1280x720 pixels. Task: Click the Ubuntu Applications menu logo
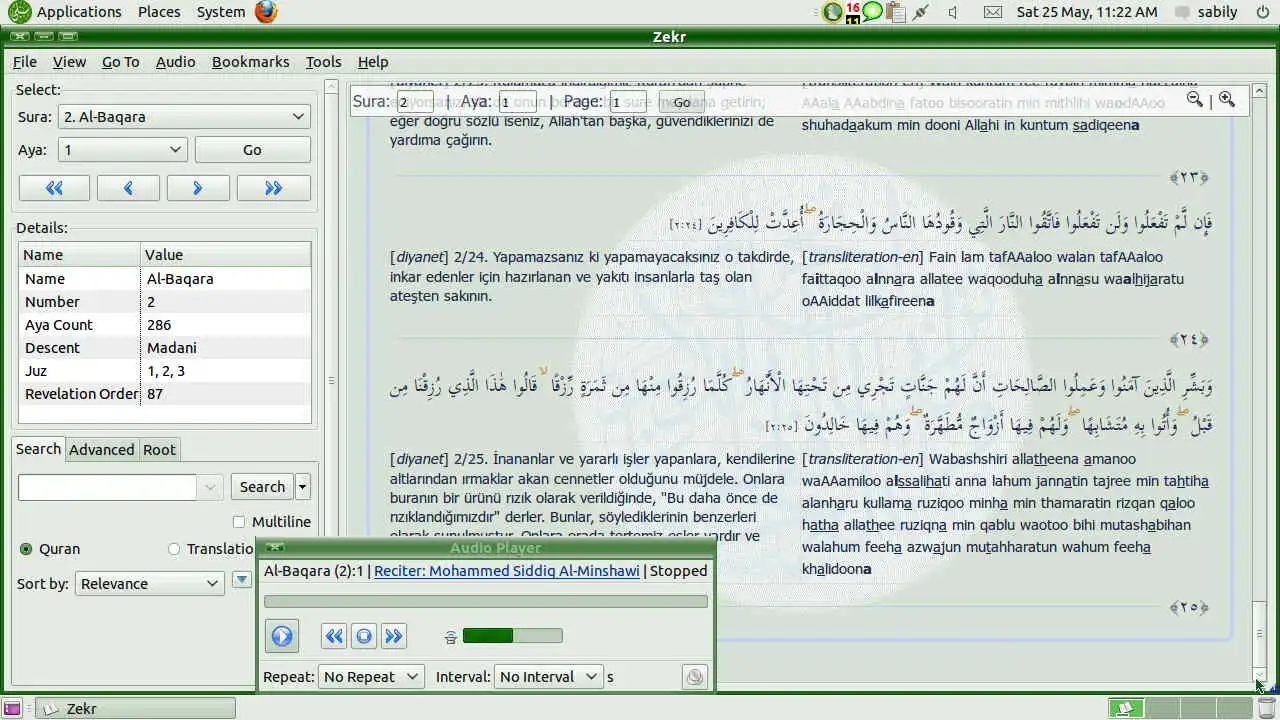pos(20,12)
